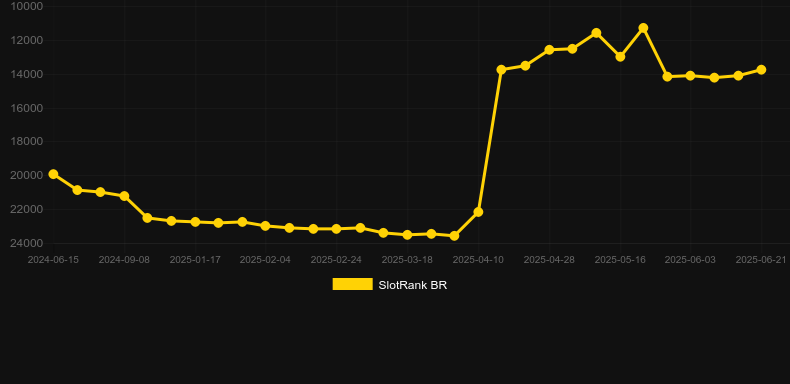Viewport: 790px width, 384px height.
Task: Select the data point for 2025-01-17
Action: point(195,222)
